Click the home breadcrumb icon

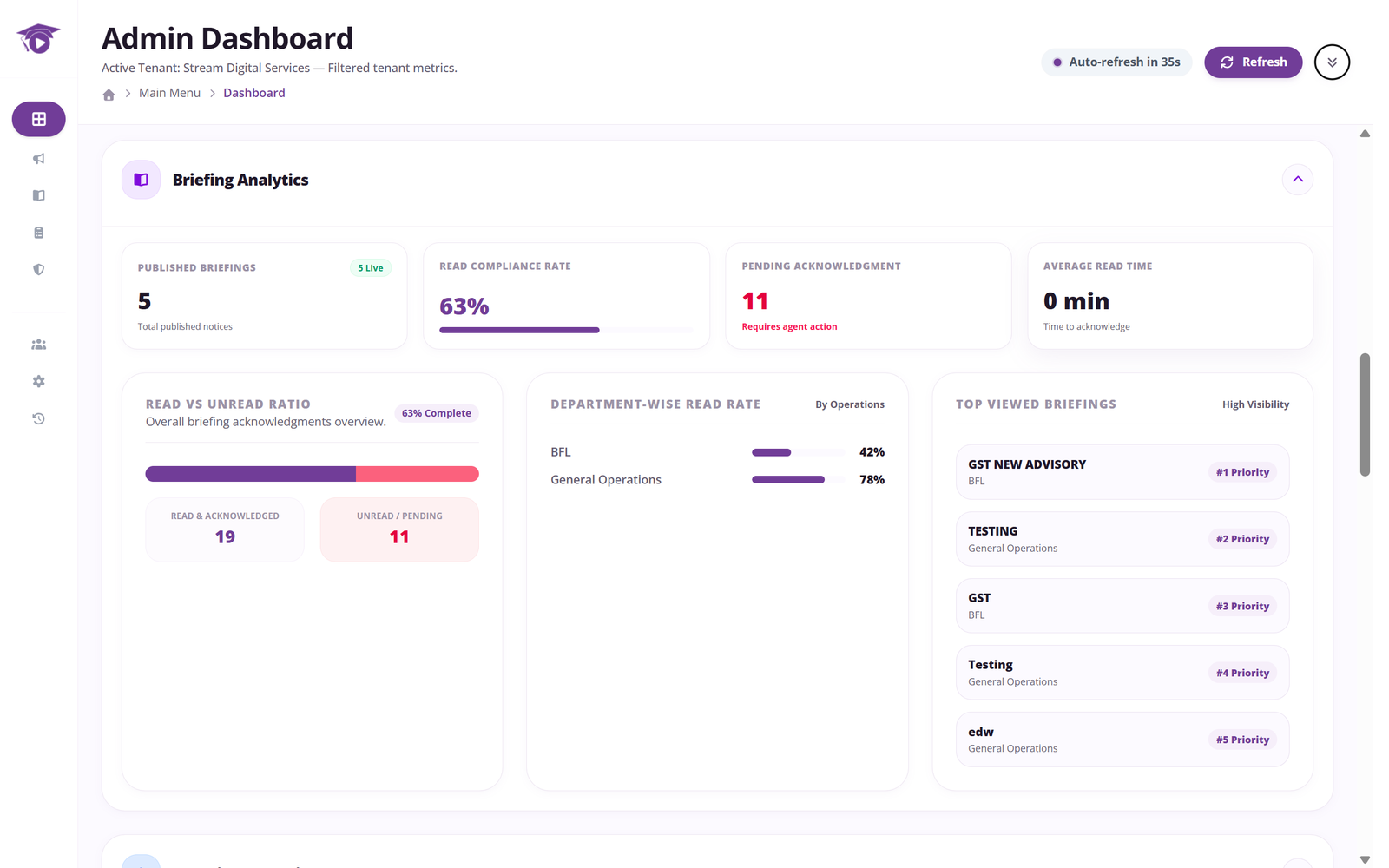point(109,95)
